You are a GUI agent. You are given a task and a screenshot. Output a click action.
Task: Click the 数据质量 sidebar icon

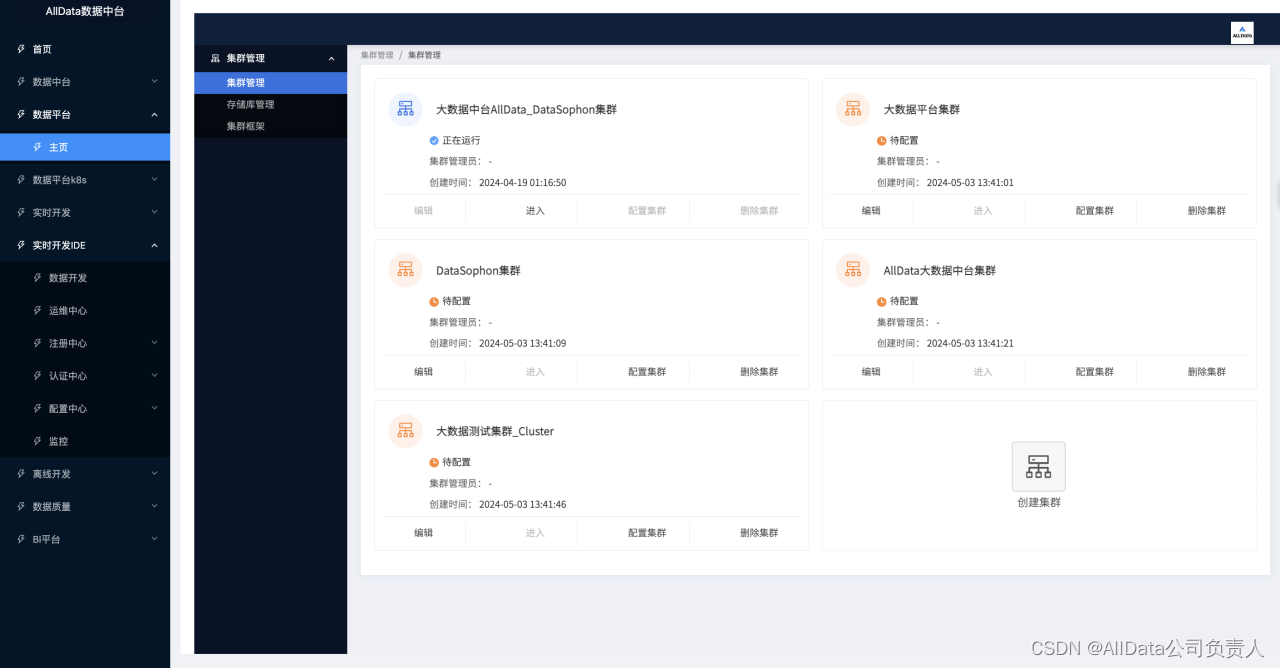(21, 507)
